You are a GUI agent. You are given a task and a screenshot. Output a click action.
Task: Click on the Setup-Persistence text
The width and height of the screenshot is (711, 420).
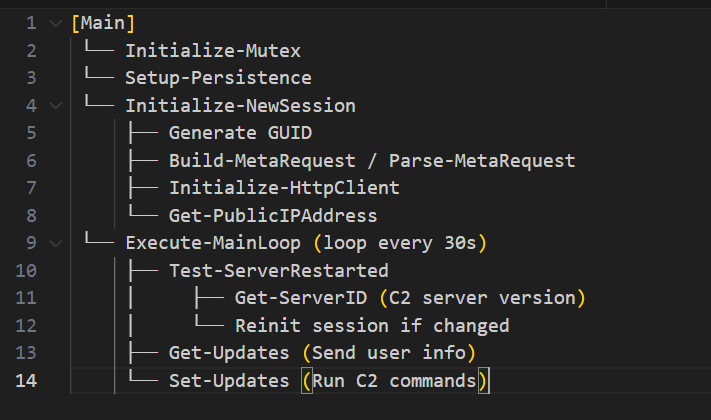[218, 78]
